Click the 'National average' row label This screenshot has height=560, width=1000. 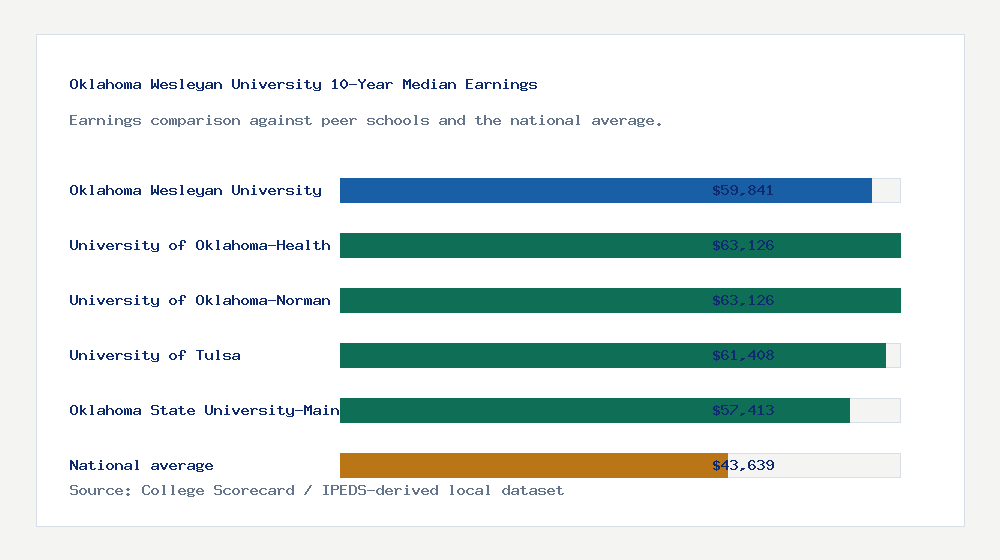click(141, 465)
